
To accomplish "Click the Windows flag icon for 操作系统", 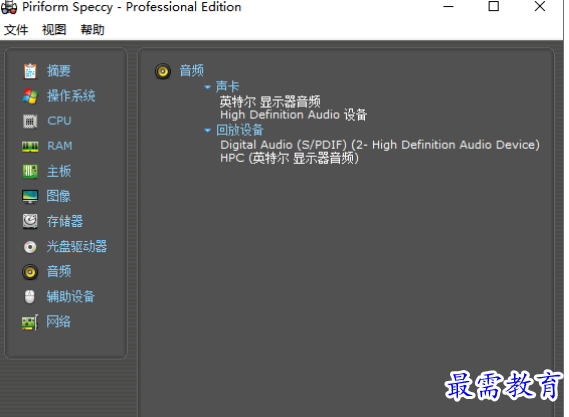I will pyautogui.click(x=30, y=96).
